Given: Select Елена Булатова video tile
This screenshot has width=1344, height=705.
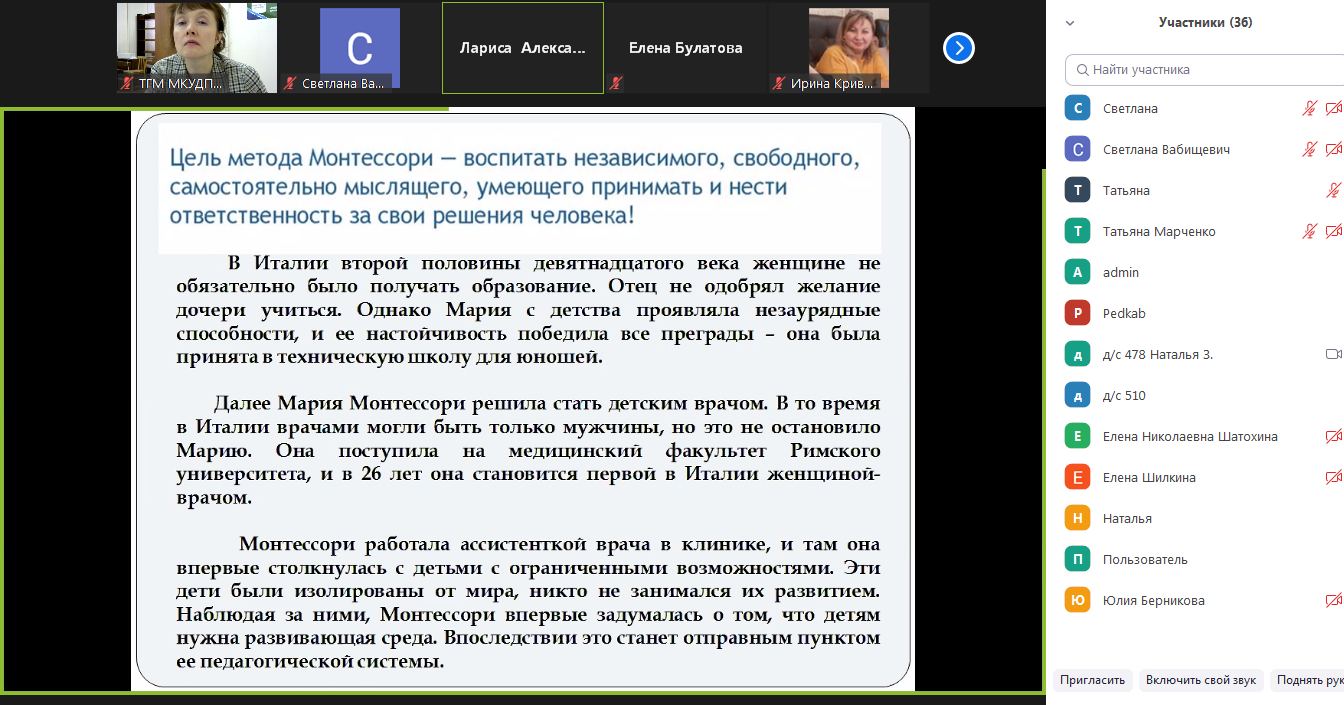Looking at the screenshot, I should [x=685, y=48].
